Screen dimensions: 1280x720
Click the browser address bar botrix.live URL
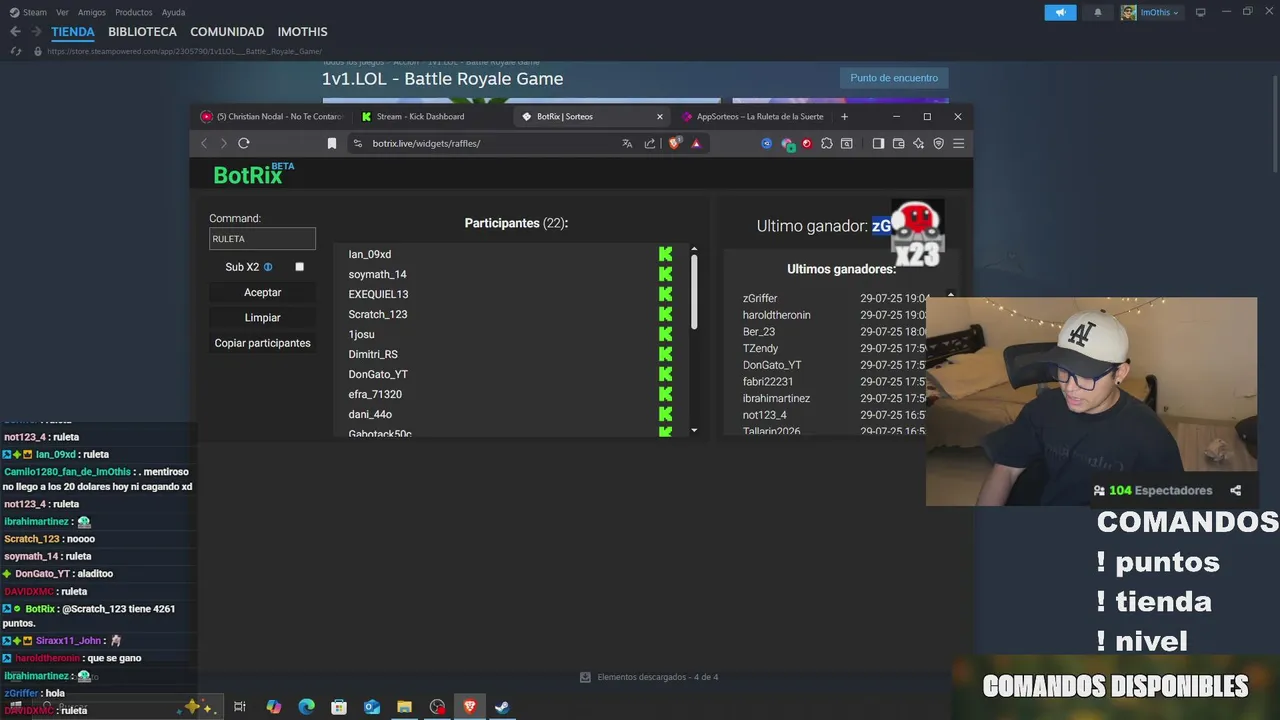point(426,143)
